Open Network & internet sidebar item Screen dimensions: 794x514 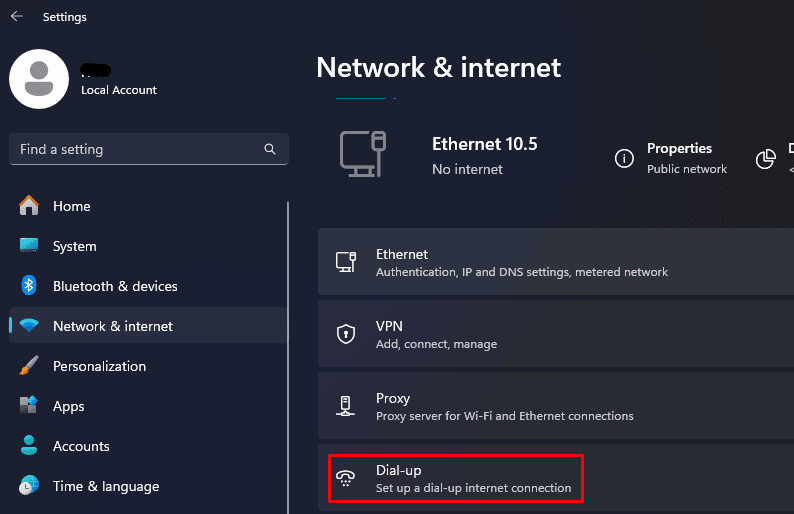(112, 326)
